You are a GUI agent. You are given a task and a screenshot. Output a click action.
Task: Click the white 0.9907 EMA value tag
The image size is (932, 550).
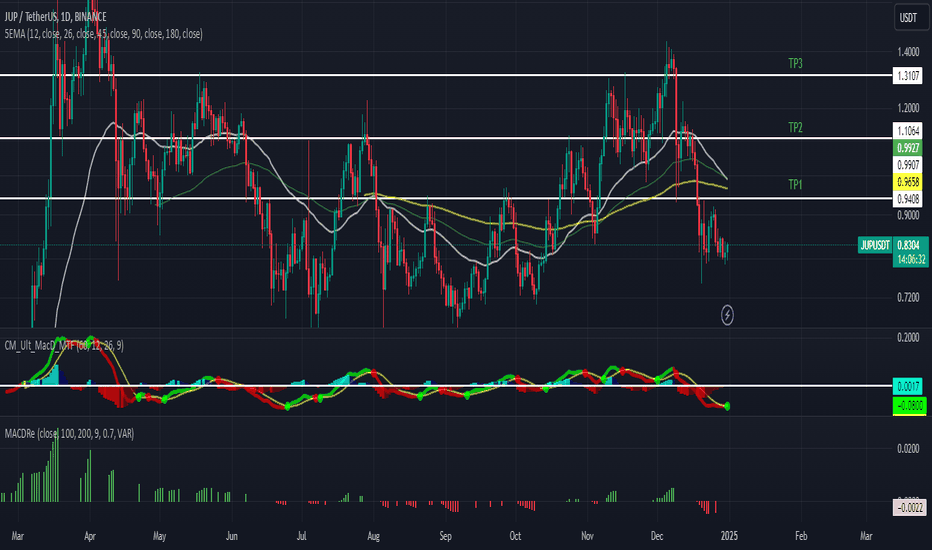[x=908, y=165]
